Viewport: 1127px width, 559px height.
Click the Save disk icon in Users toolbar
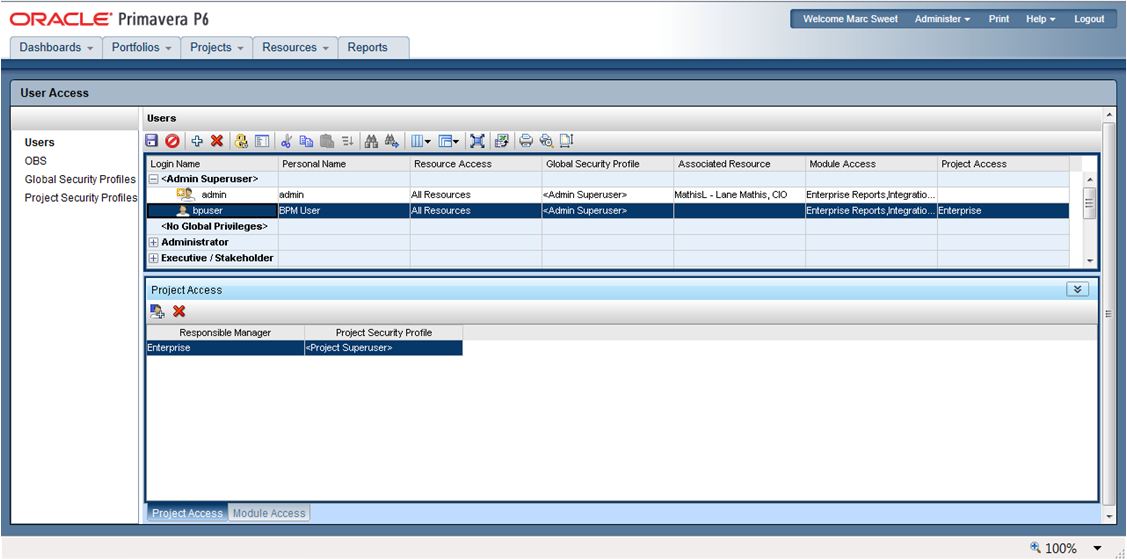pos(152,141)
